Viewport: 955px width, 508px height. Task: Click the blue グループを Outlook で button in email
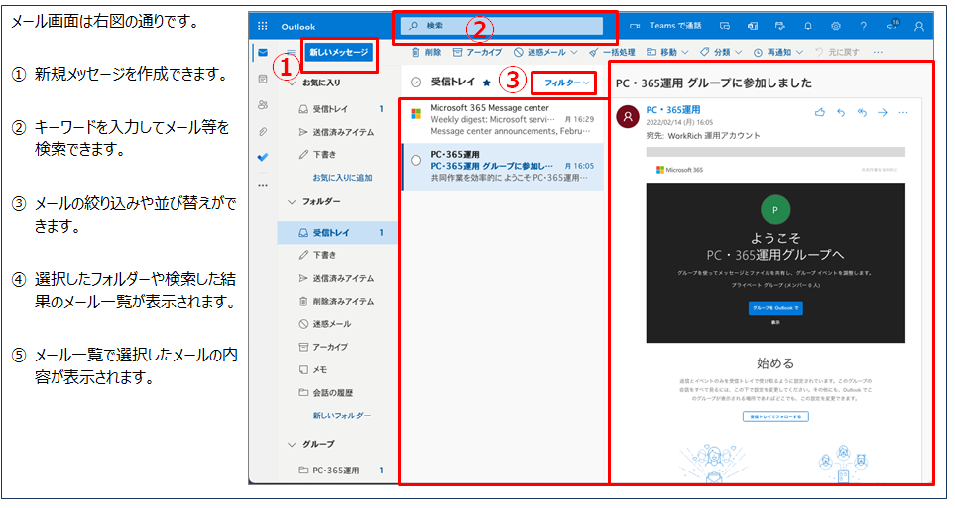click(775, 308)
